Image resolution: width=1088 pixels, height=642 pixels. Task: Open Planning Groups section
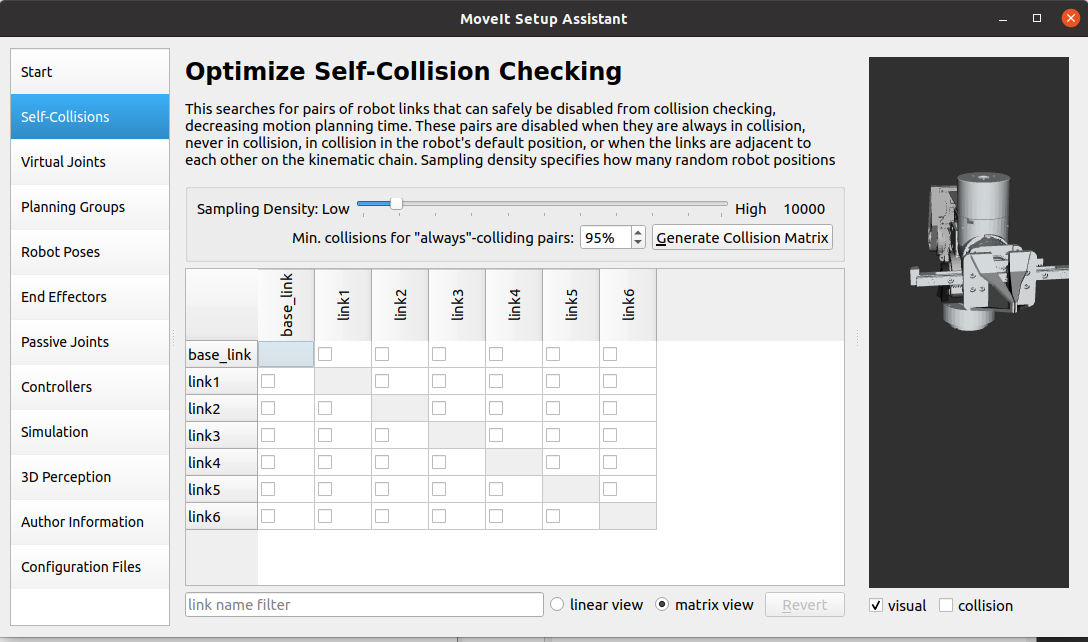click(x=90, y=207)
